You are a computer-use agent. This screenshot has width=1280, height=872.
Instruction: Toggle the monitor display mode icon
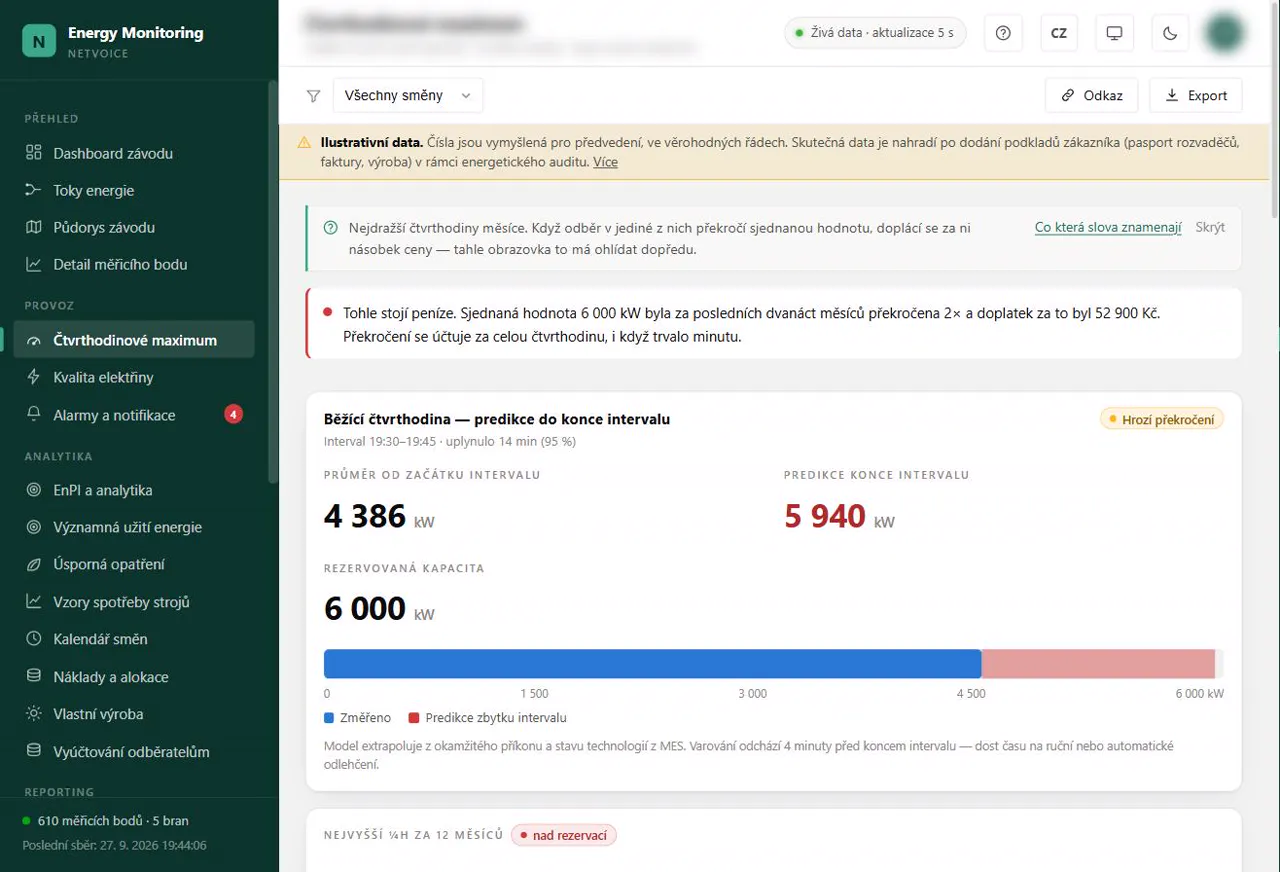tap(1114, 33)
